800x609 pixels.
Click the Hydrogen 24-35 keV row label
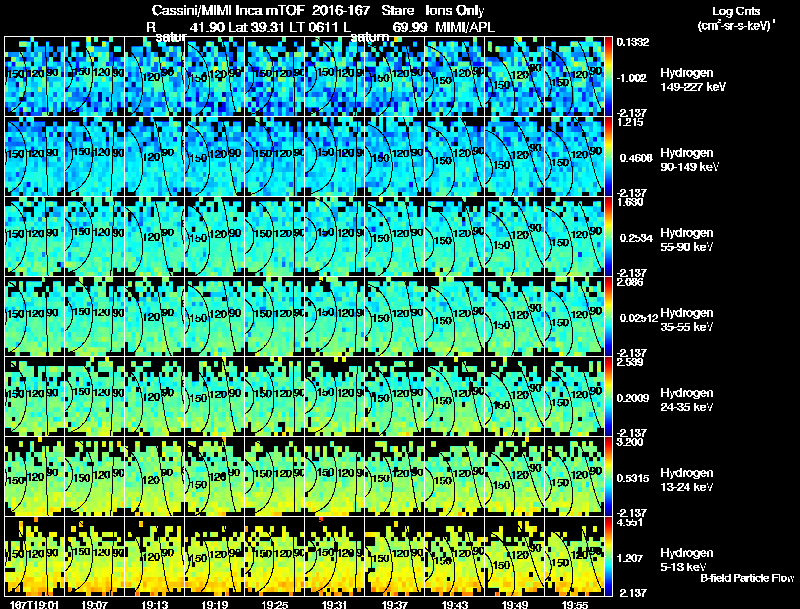[687, 400]
